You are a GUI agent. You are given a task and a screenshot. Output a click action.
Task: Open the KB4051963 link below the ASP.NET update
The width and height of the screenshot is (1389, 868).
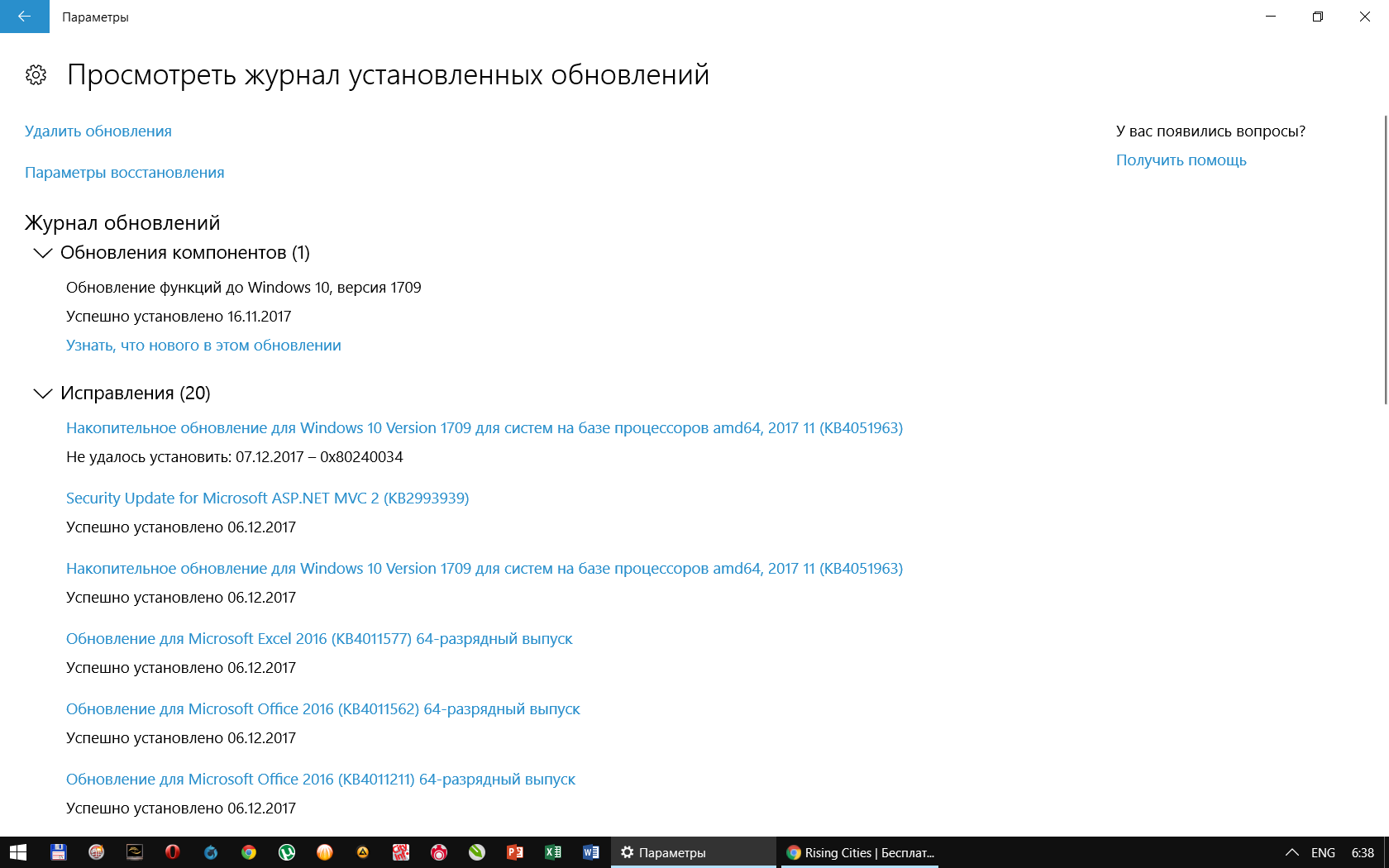click(484, 569)
